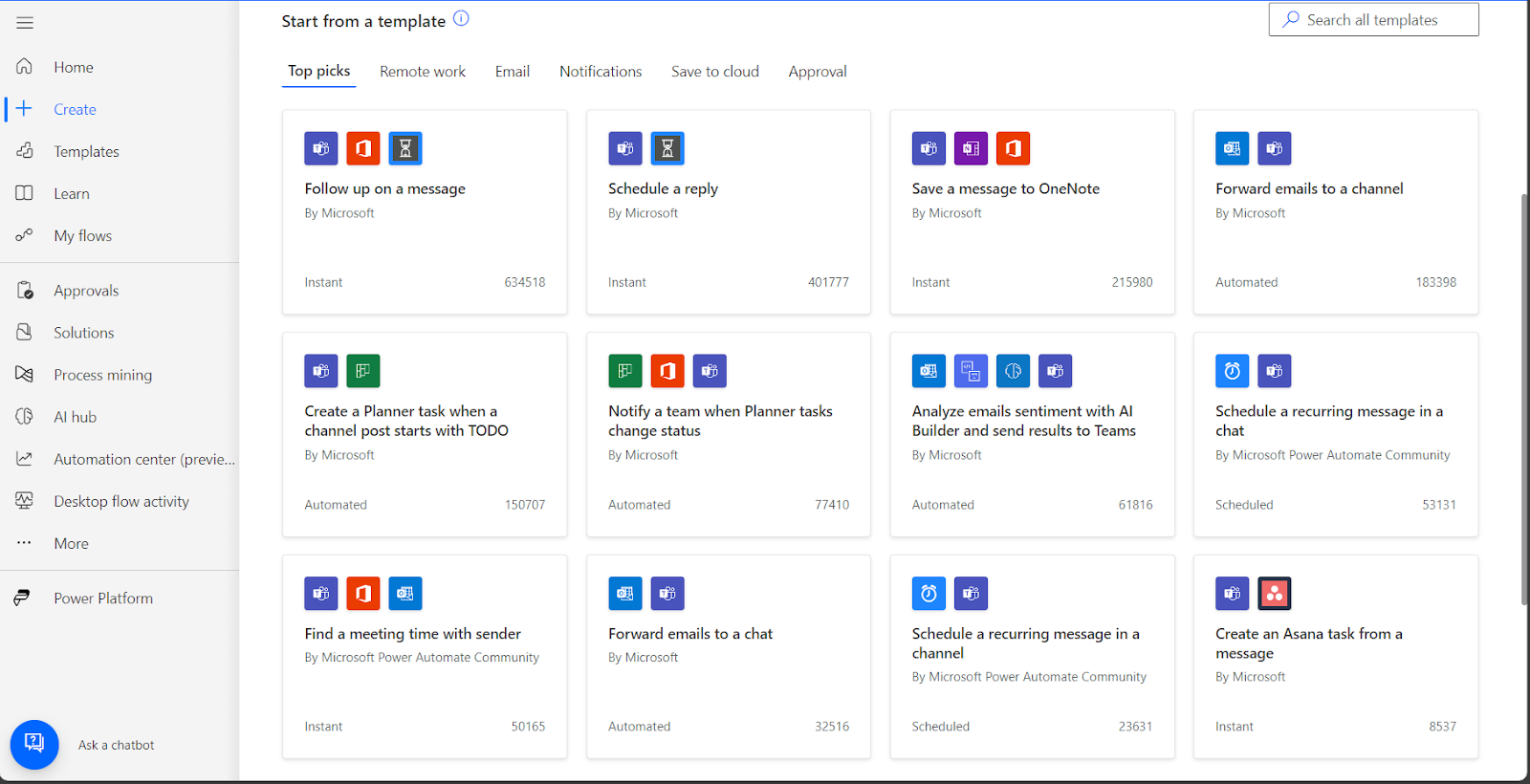Click the OneNote icon on Save a message card

click(971, 148)
